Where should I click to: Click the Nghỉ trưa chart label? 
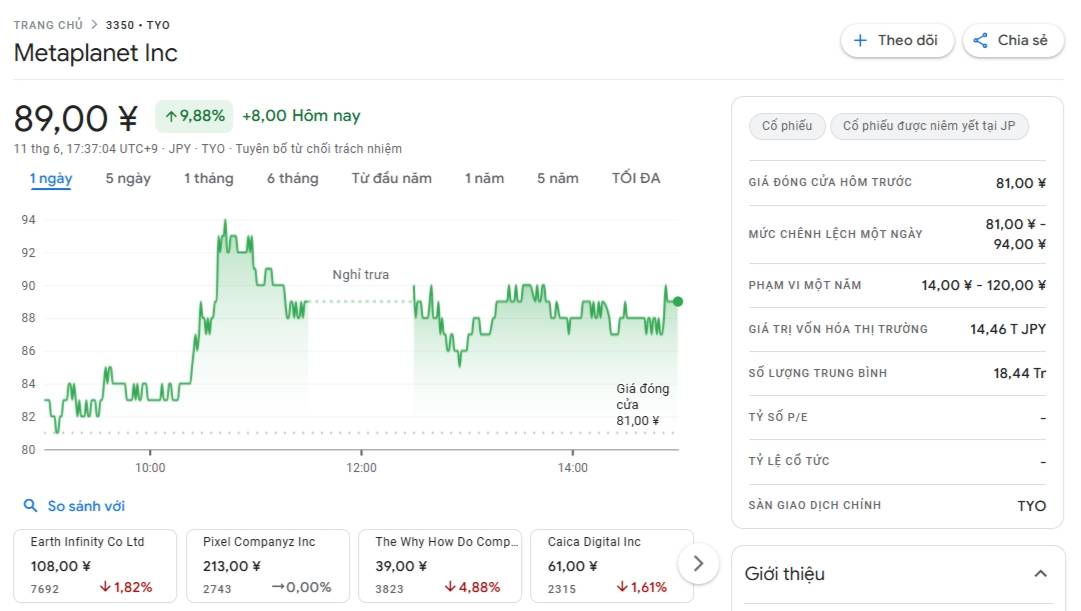(361, 274)
